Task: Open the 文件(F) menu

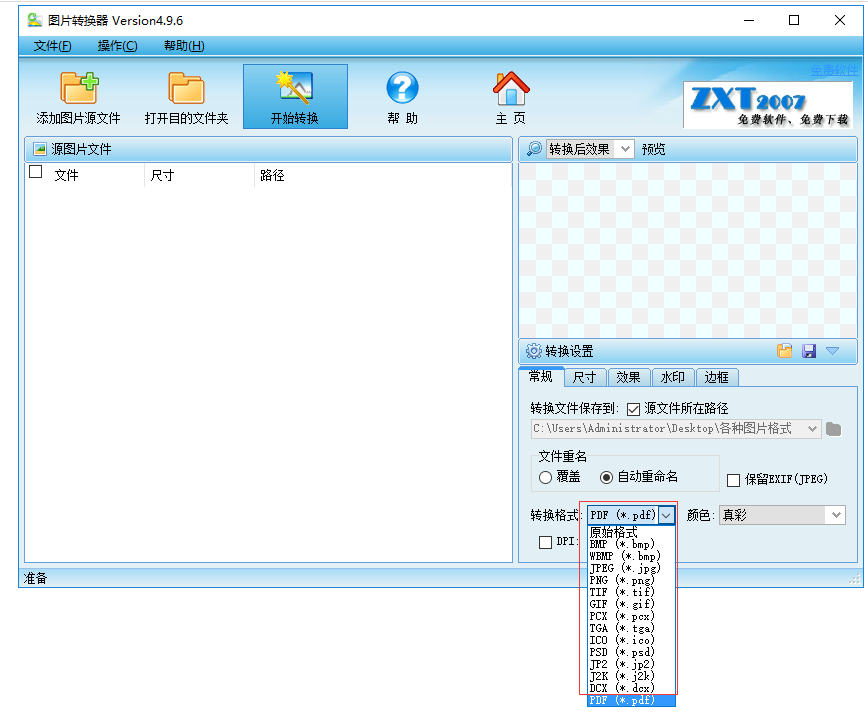Action: point(53,45)
